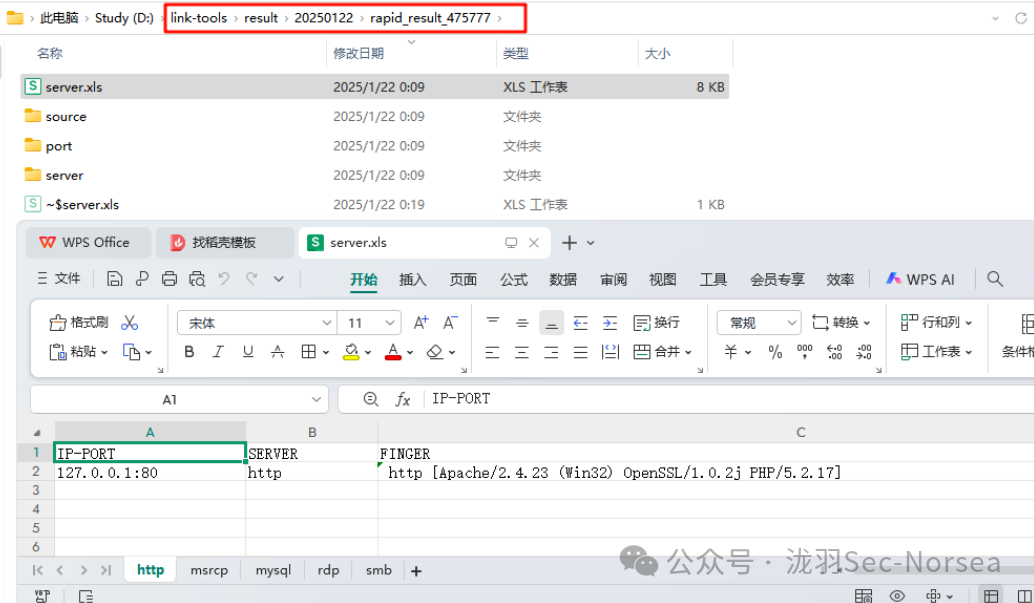Open the source folder in Explorer
Viewport: 1034px width, 603px height.
pos(66,116)
